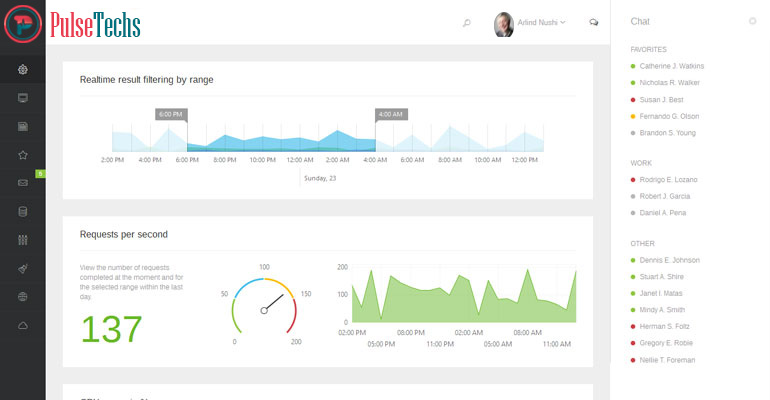Click Arlind Nushi's profile avatar

(505, 23)
